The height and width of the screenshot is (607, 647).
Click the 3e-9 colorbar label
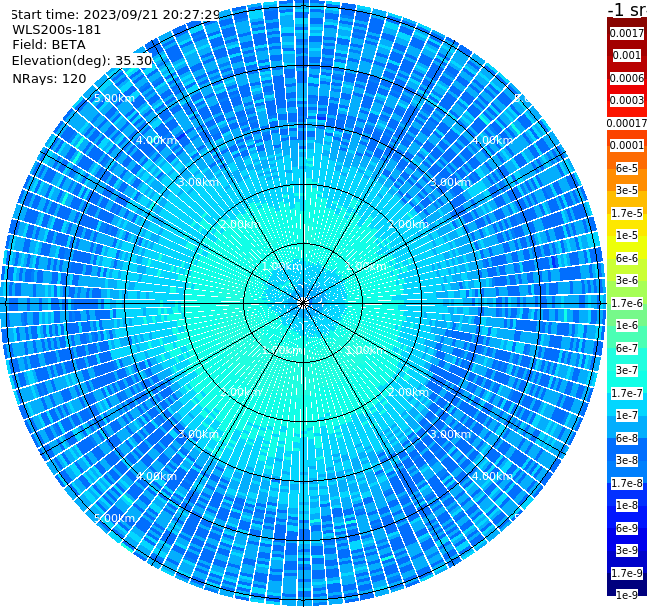click(x=627, y=550)
